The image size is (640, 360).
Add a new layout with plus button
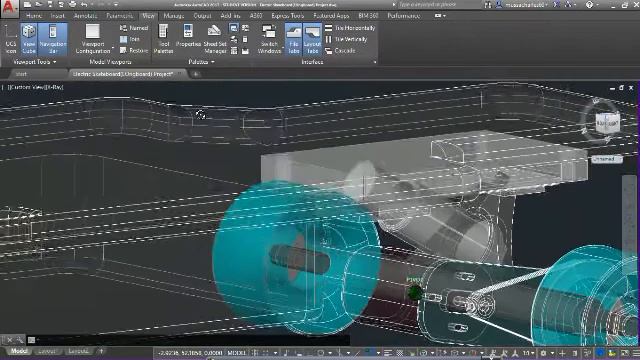pos(101,351)
